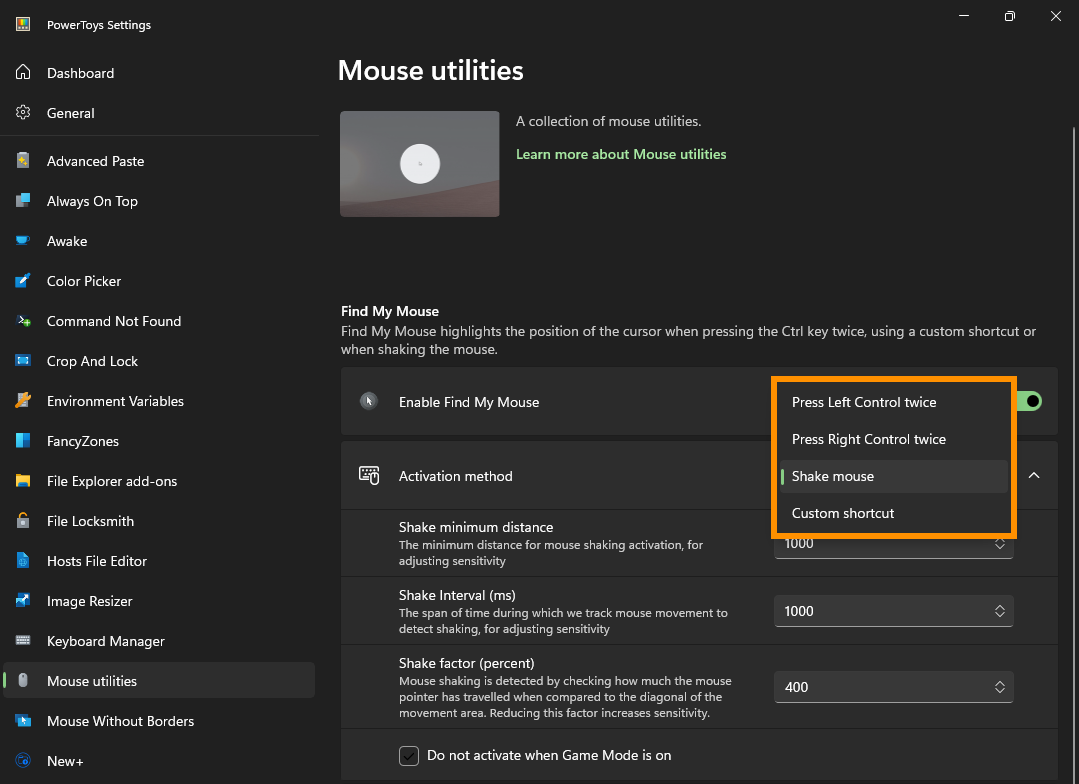Select the Awake coffee cup icon
The image size is (1079, 784).
pos(23,240)
